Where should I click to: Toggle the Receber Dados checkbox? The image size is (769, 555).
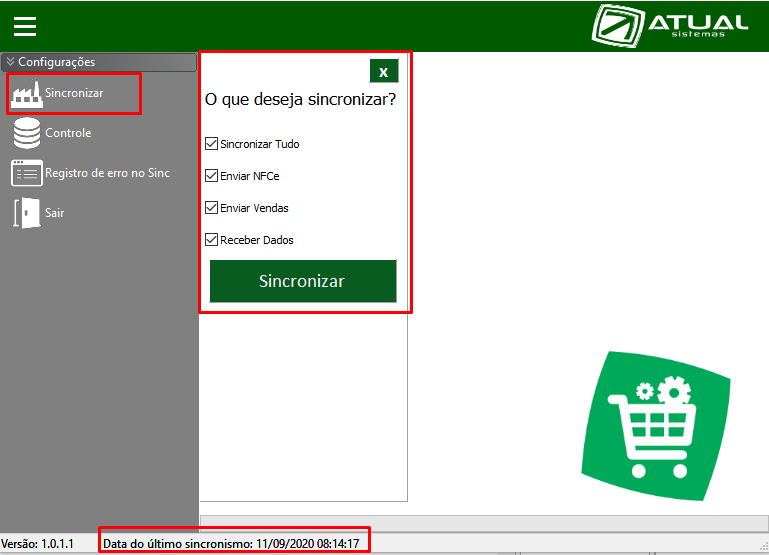[x=211, y=240]
